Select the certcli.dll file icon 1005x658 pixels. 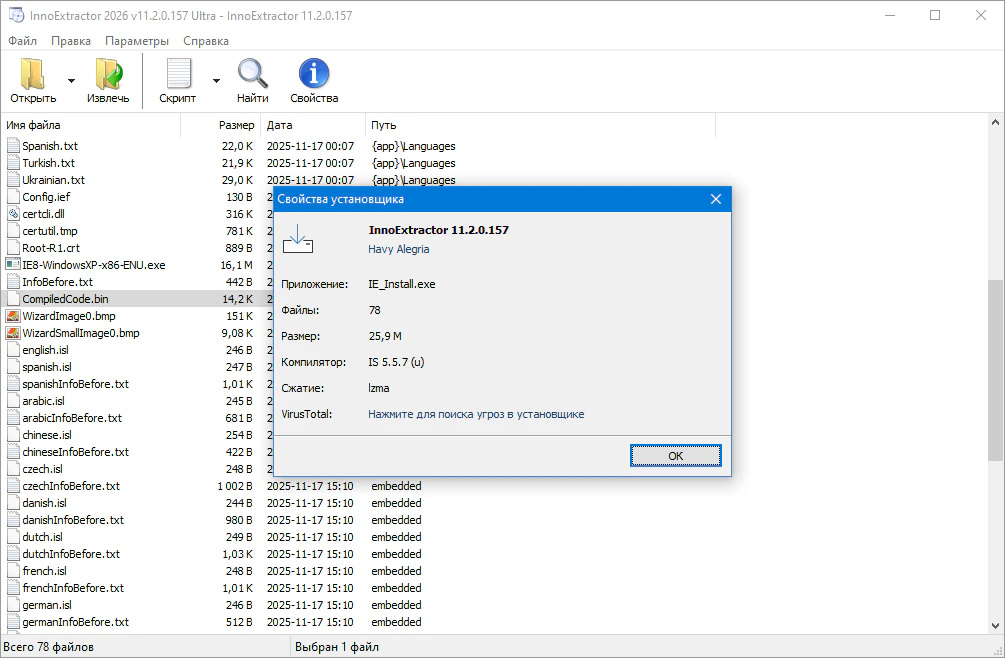click(x=13, y=214)
